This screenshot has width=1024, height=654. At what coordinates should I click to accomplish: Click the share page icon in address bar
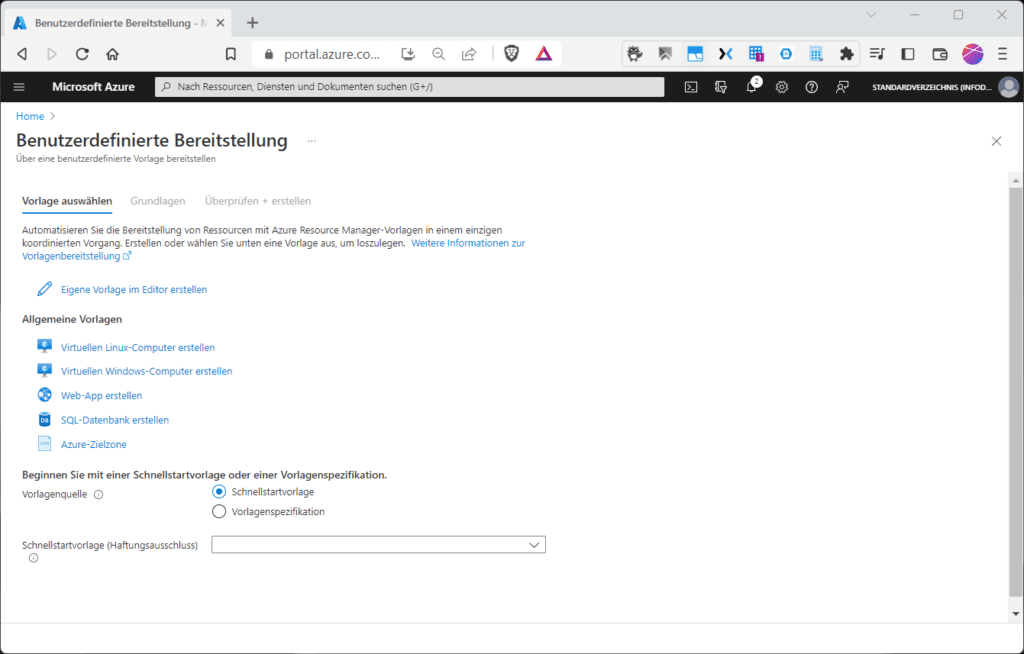(x=469, y=54)
